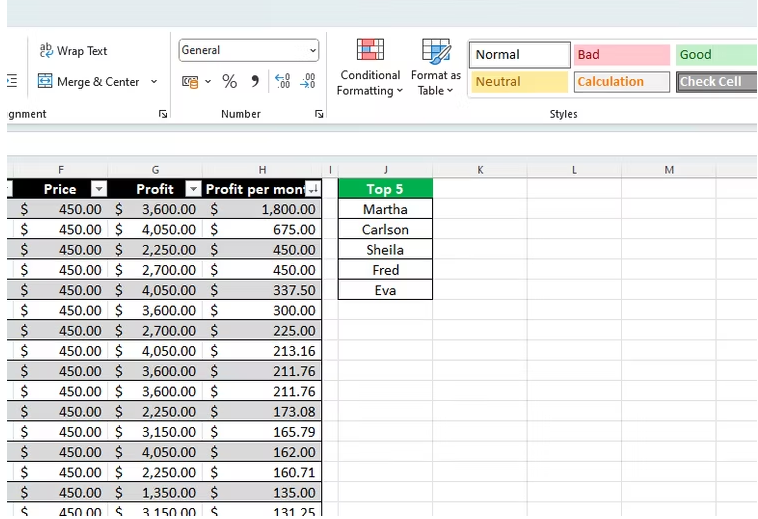Open the Profit column filter dropdown
The width and height of the screenshot is (758, 519).
coord(193,189)
